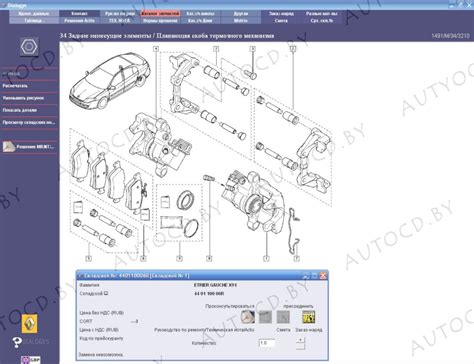The height and width of the screenshot is (364, 474).
Task: Click the car thumbnail in the diagram
Action: pyautogui.click(x=109, y=82)
